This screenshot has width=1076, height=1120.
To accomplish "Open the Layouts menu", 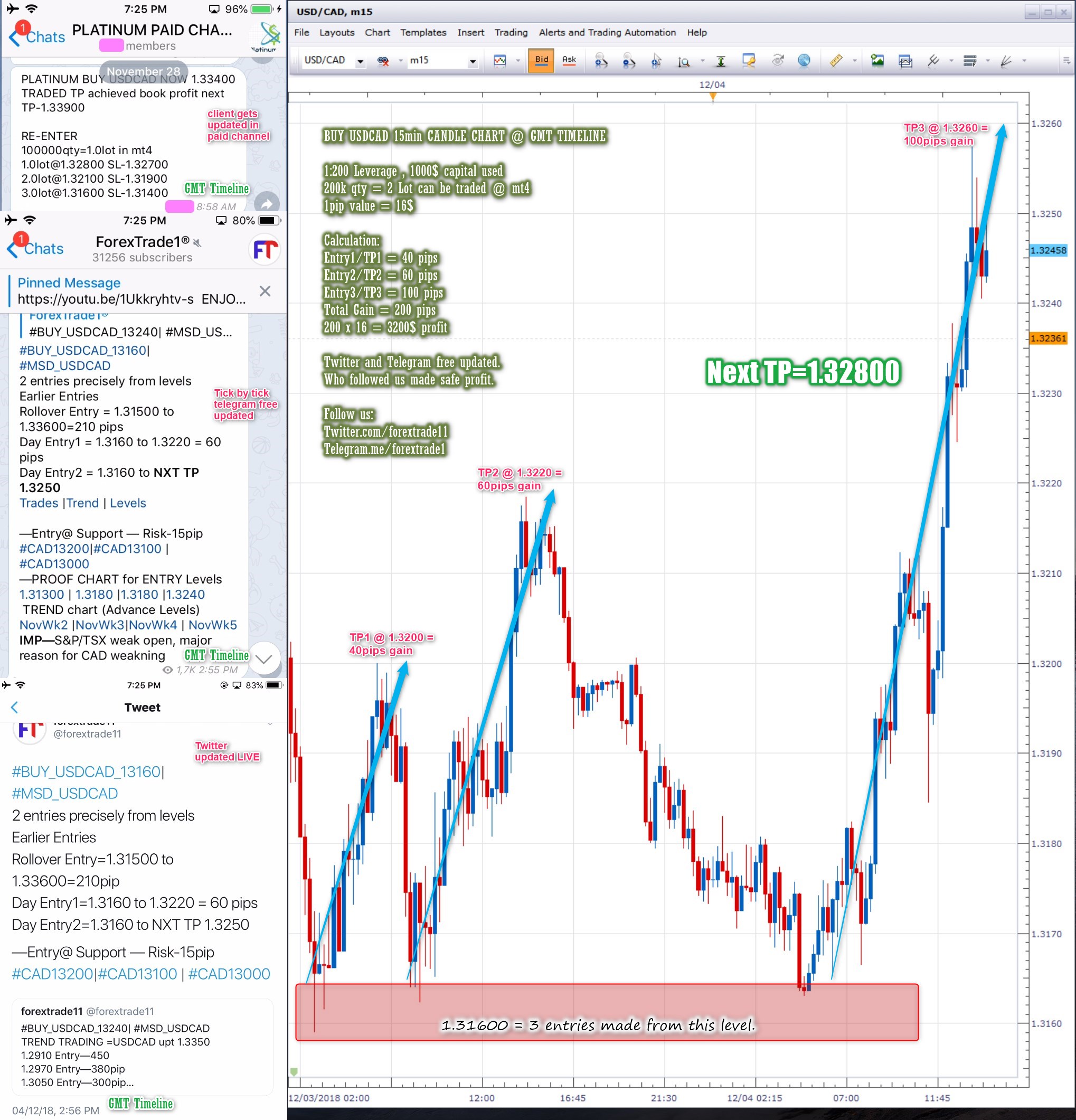I will click(336, 33).
